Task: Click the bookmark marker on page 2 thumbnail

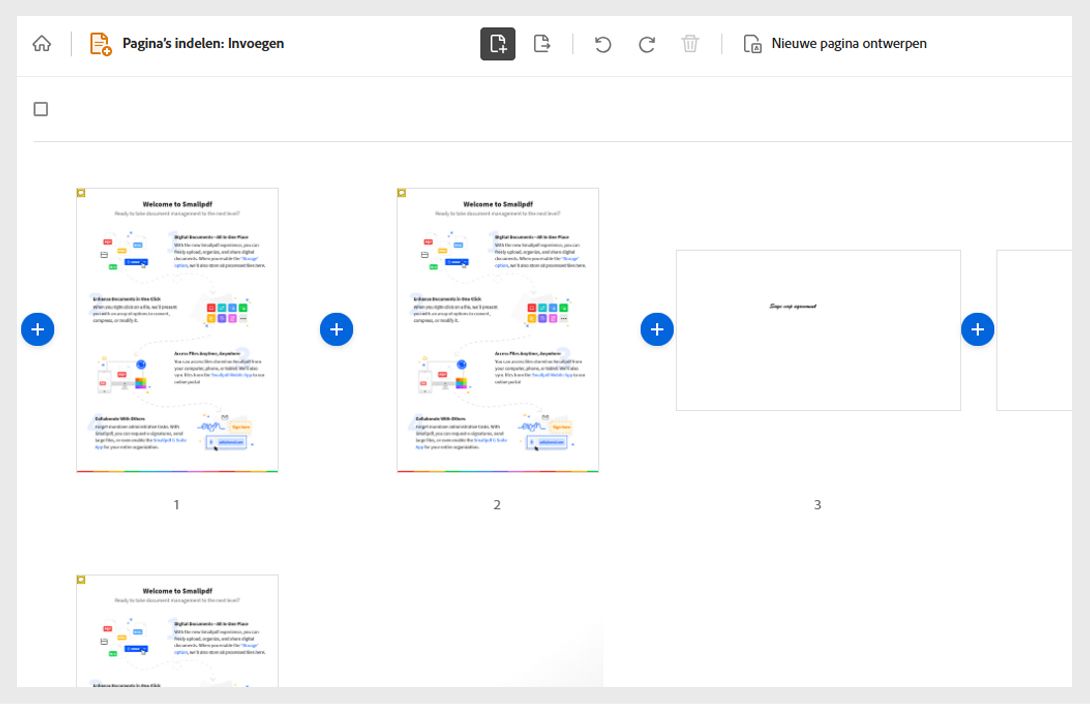Action: tap(403, 193)
